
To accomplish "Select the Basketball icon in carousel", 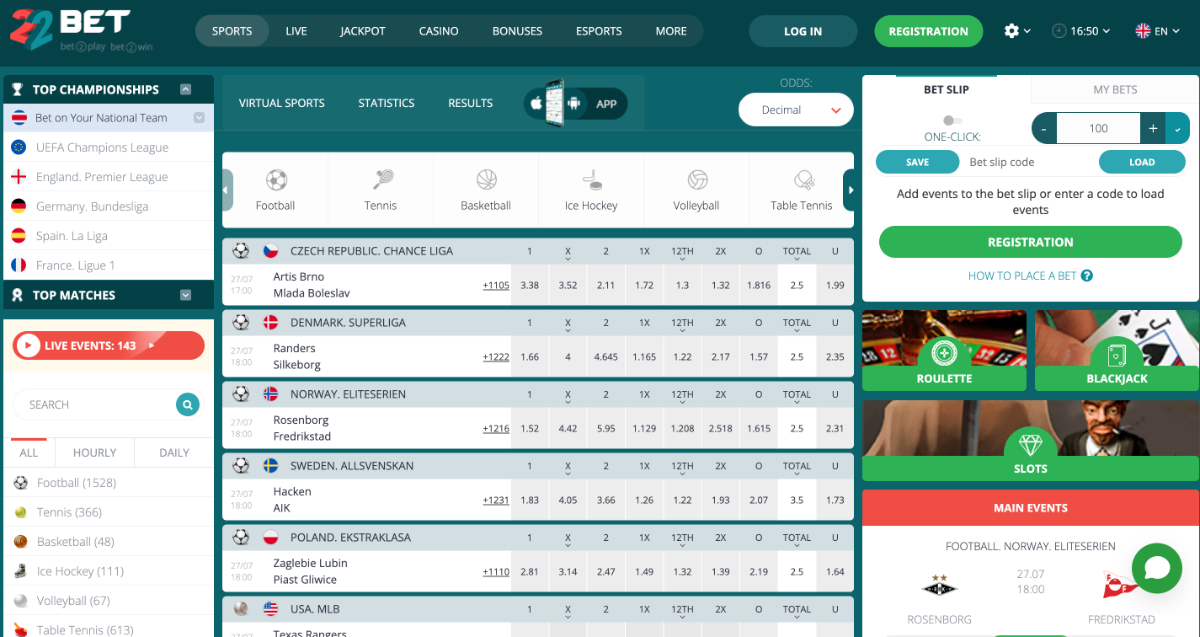I will click(x=486, y=180).
